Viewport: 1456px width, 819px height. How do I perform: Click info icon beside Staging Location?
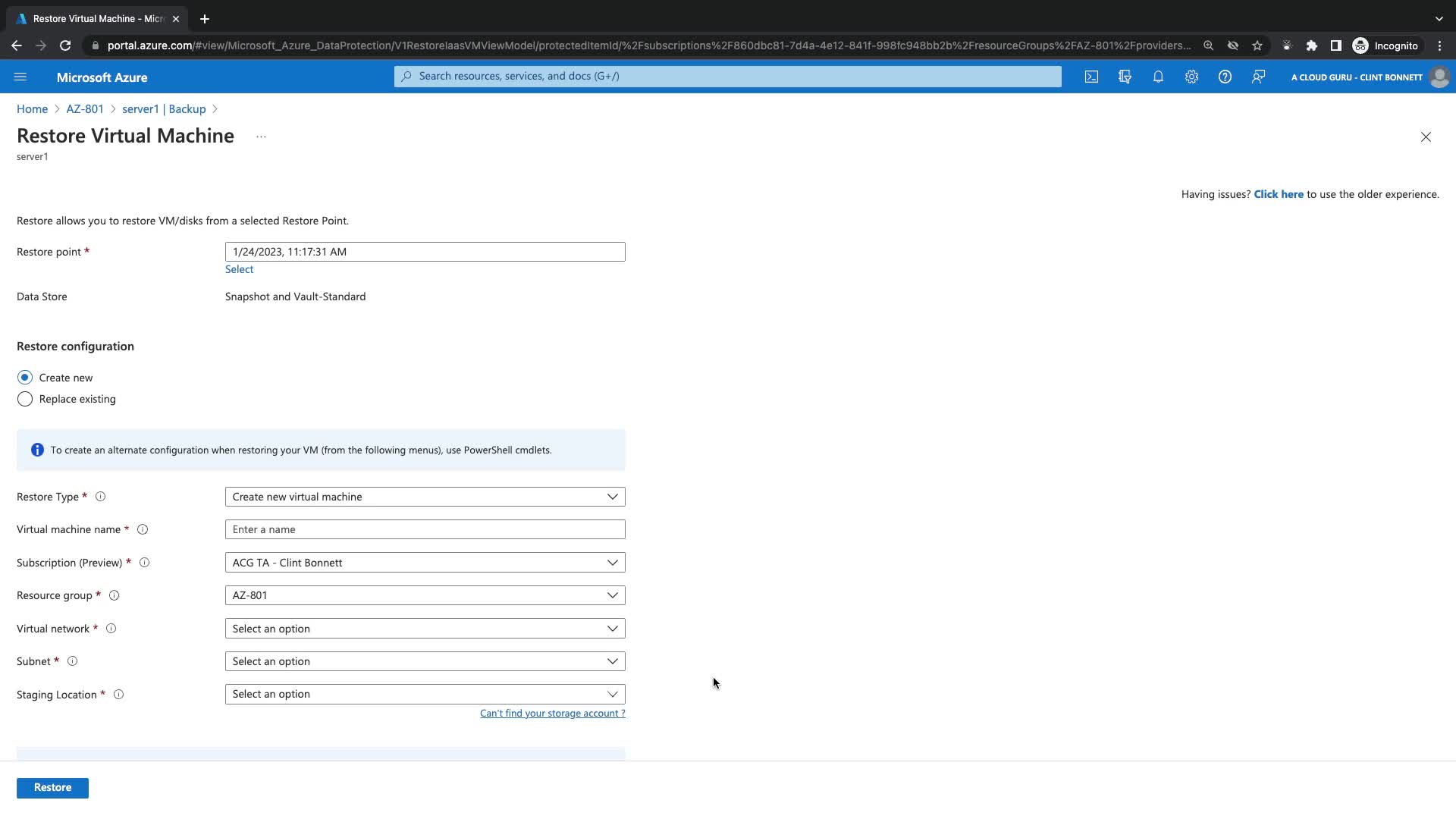point(118,695)
